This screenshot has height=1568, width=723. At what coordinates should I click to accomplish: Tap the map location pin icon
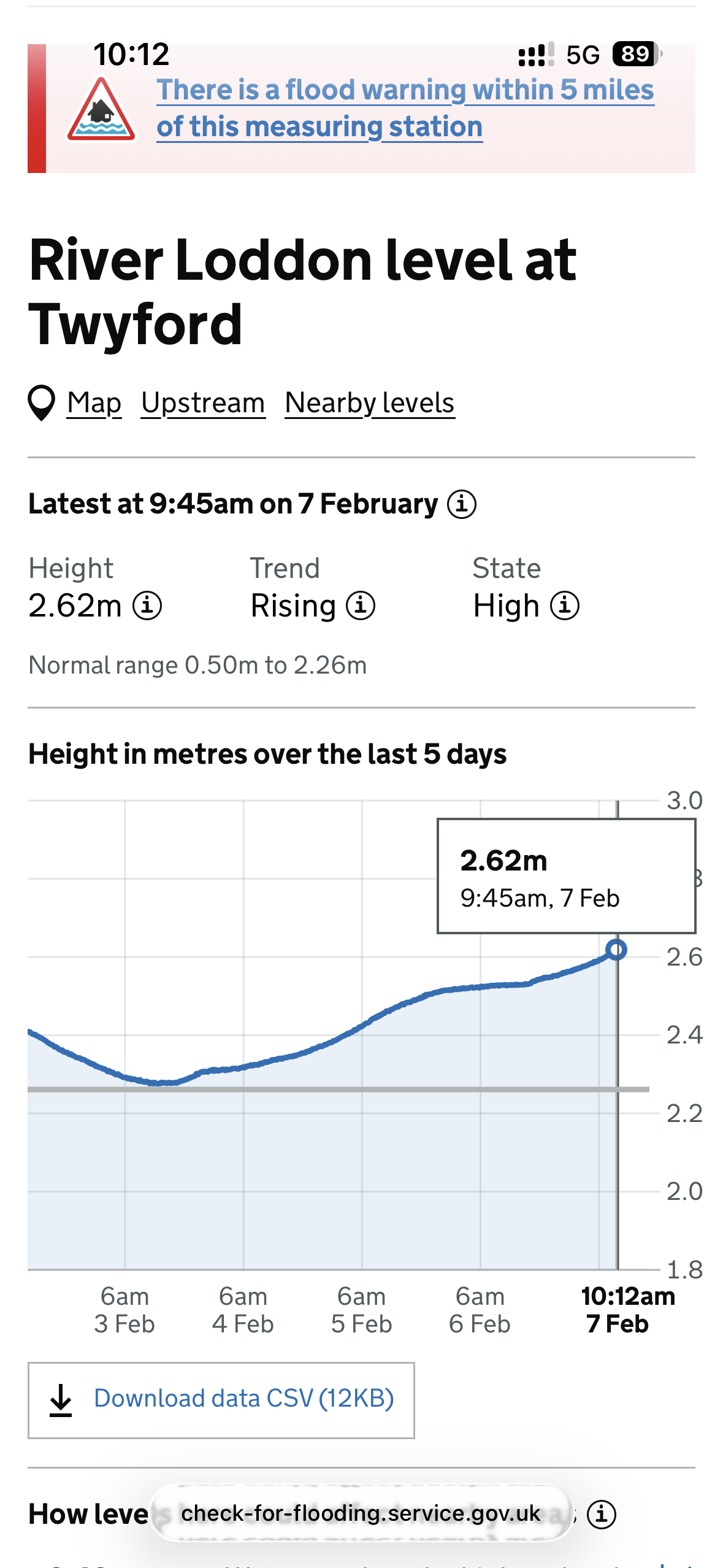tap(42, 403)
